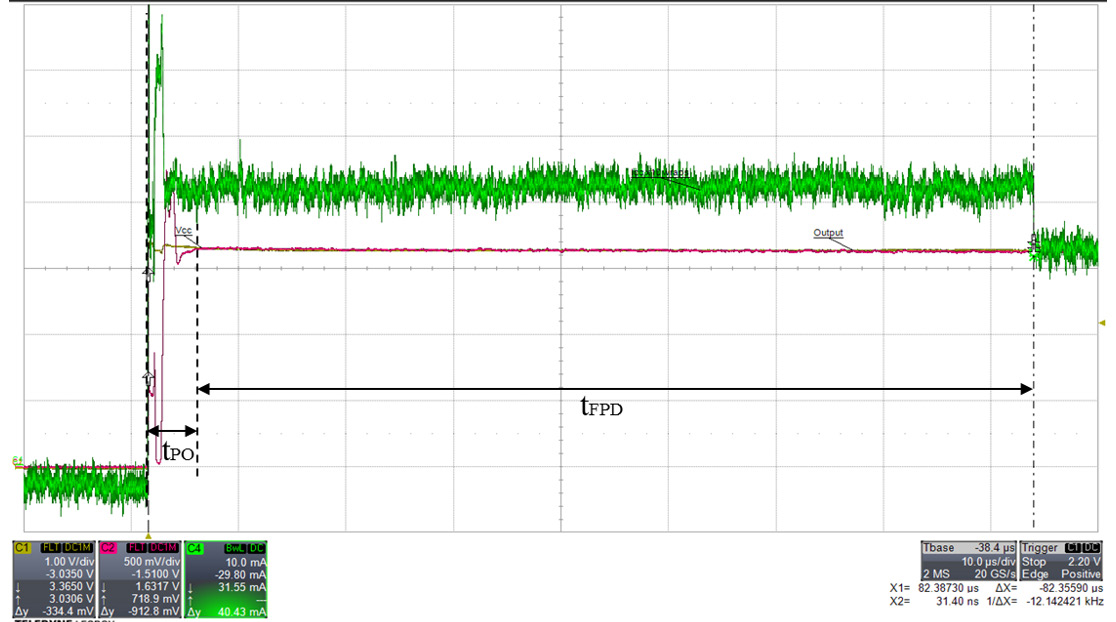Click the yellow C1 channel badge
1116x622 pixels.
coord(21,547)
